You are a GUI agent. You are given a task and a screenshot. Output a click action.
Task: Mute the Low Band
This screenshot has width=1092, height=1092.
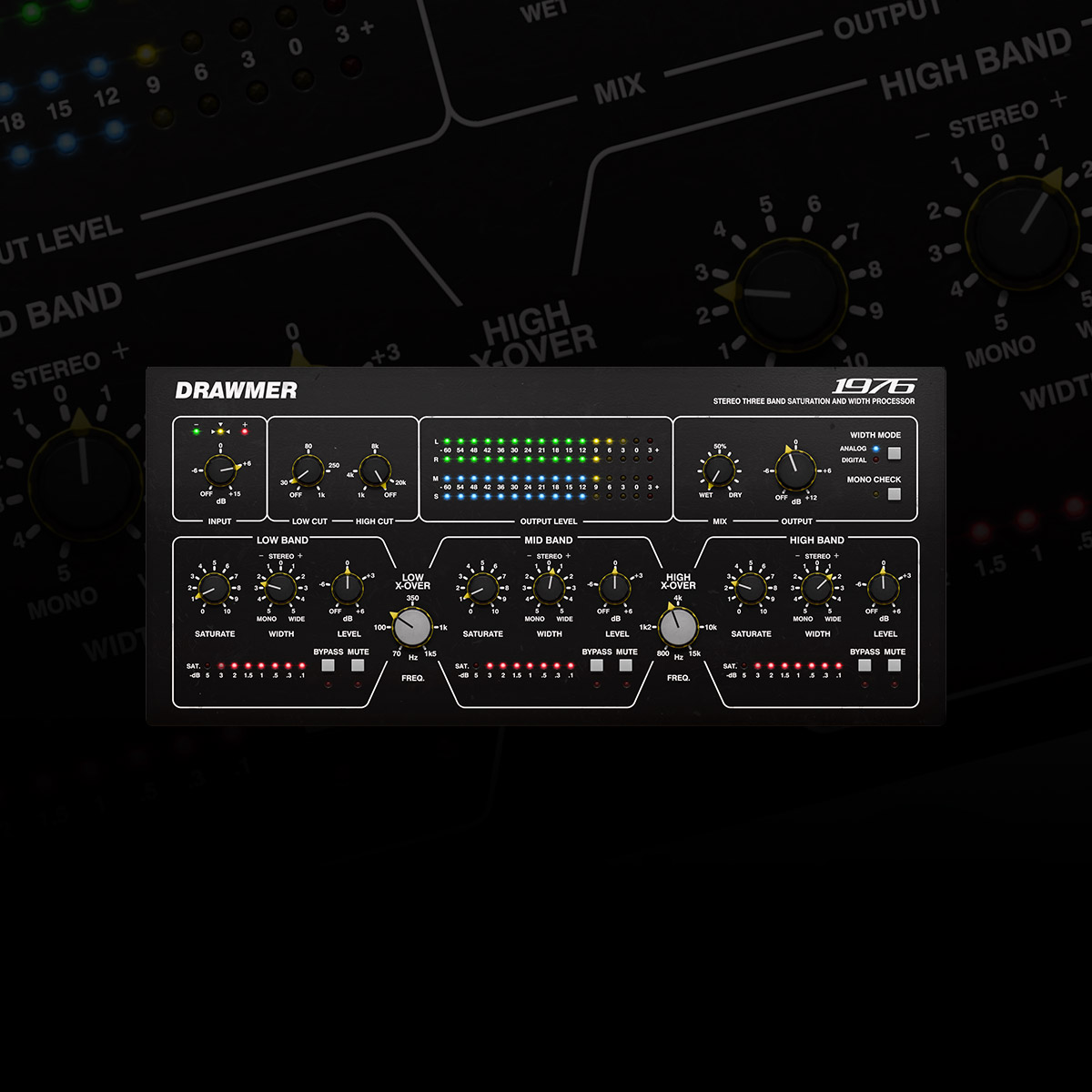pos(358,665)
